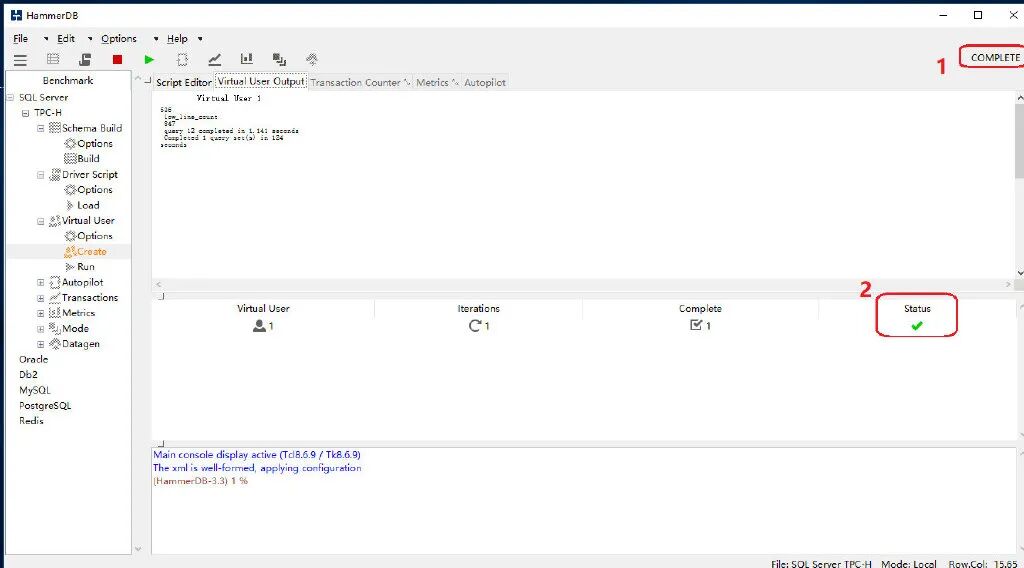Switch to the Script Editor tab
The image size is (1024, 568).
[184, 82]
